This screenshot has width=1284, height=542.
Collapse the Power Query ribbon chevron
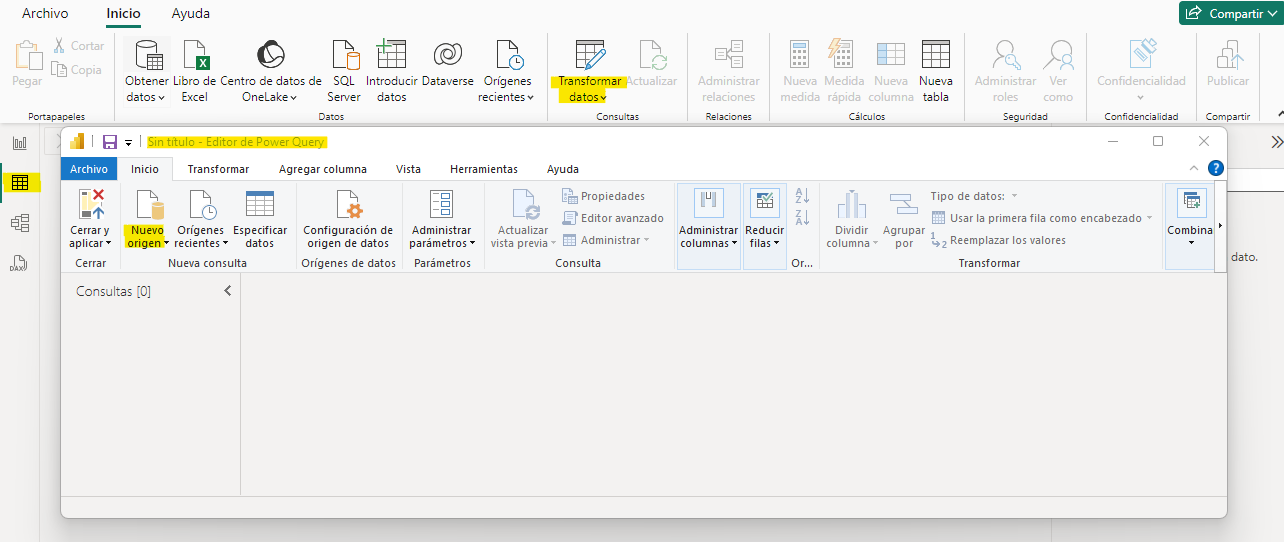(x=1194, y=168)
